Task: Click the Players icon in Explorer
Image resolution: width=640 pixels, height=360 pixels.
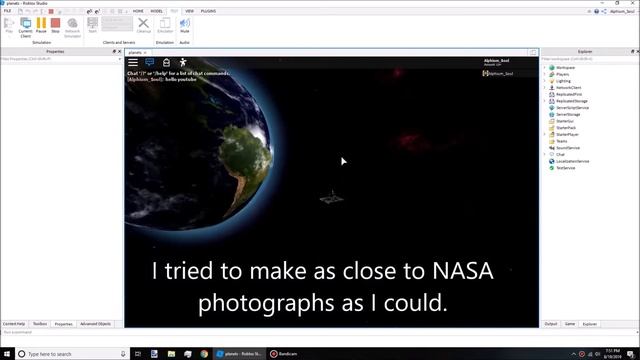Action: [551, 74]
